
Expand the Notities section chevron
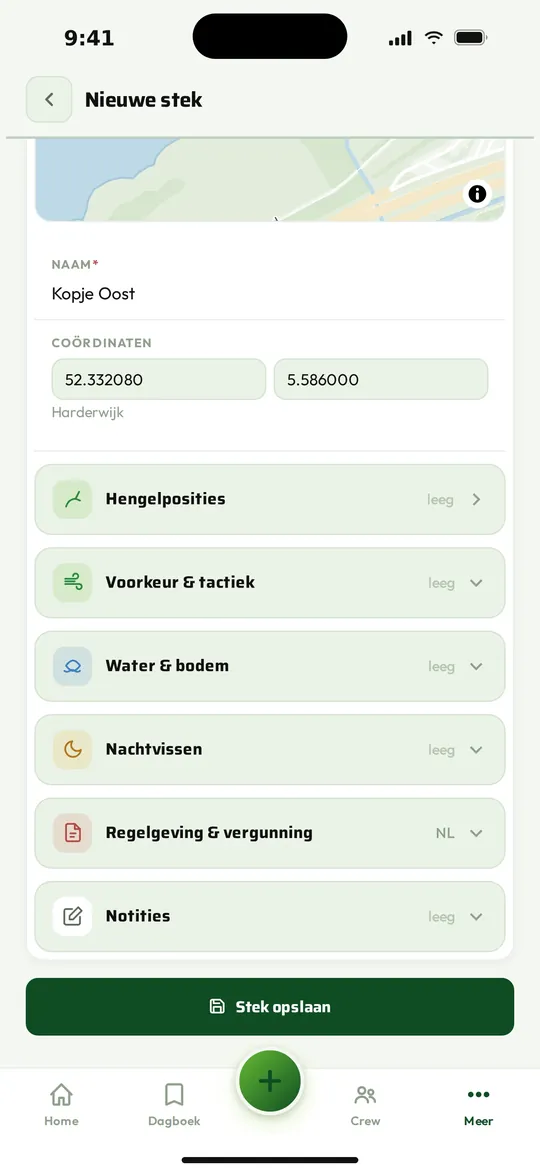point(476,916)
